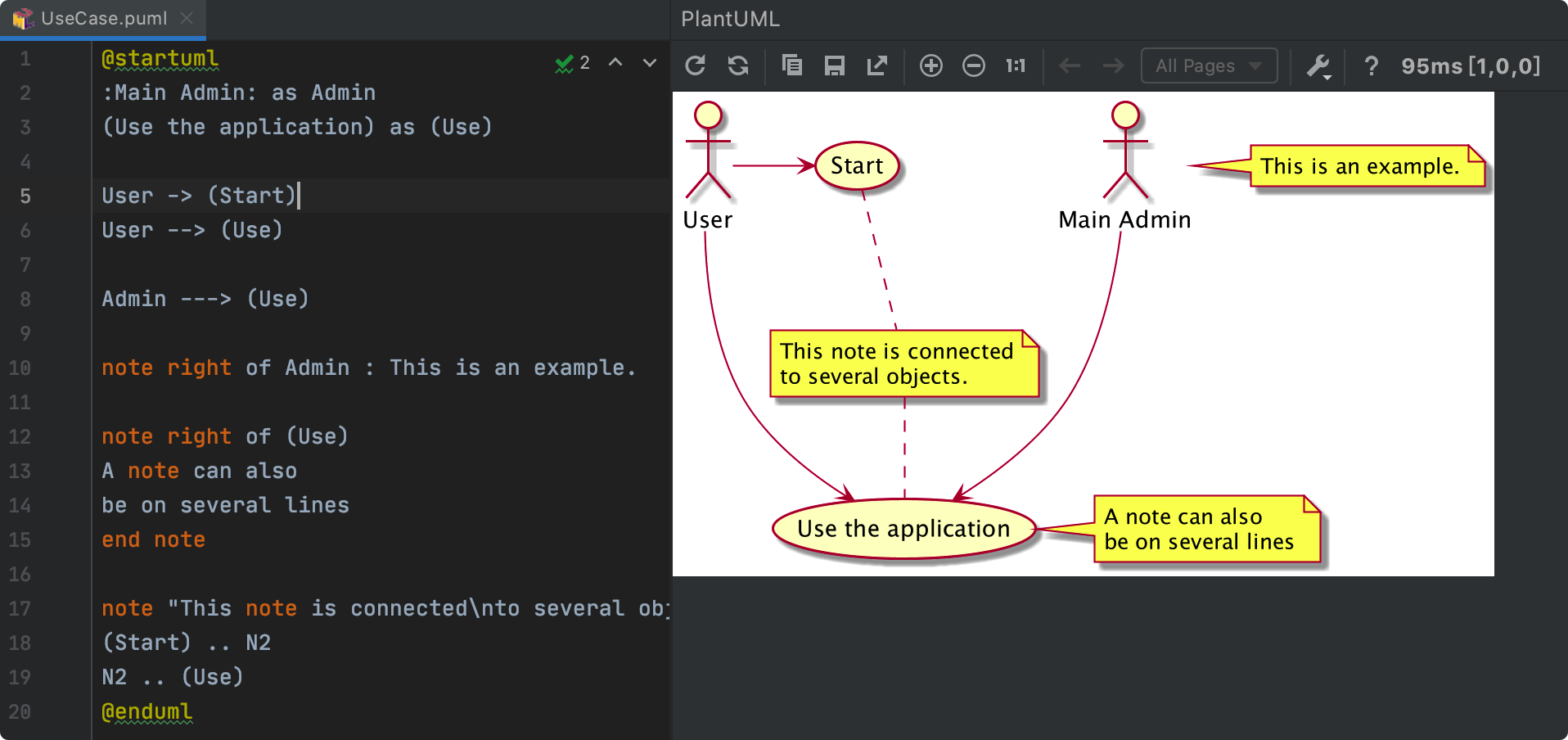Click the Main Admin actor figure
The image size is (1568, 740).
tap(1125, 166)
